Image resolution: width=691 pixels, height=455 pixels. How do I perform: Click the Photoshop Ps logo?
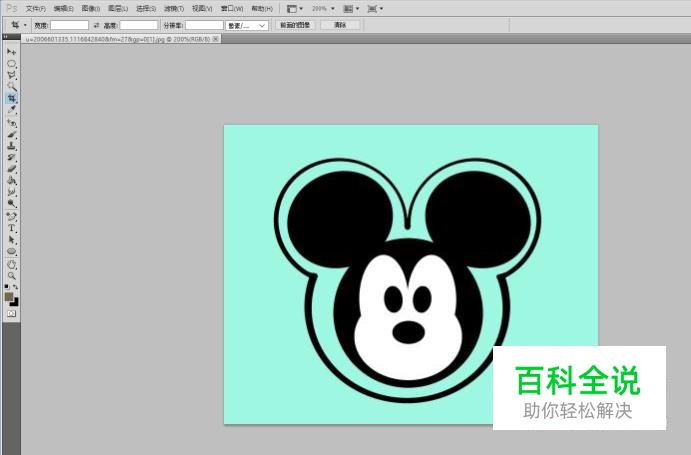11,8
